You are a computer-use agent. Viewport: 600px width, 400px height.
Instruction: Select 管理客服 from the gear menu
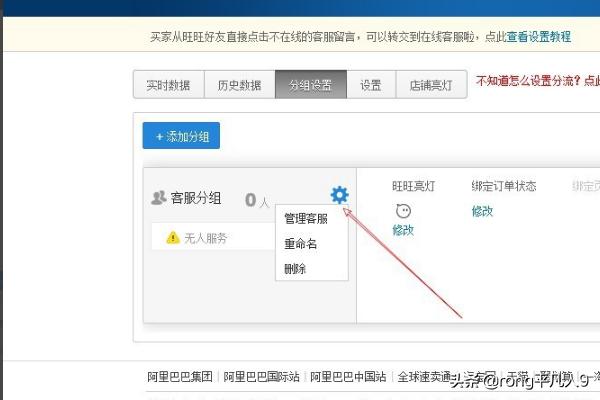click(x=306, y=219)
